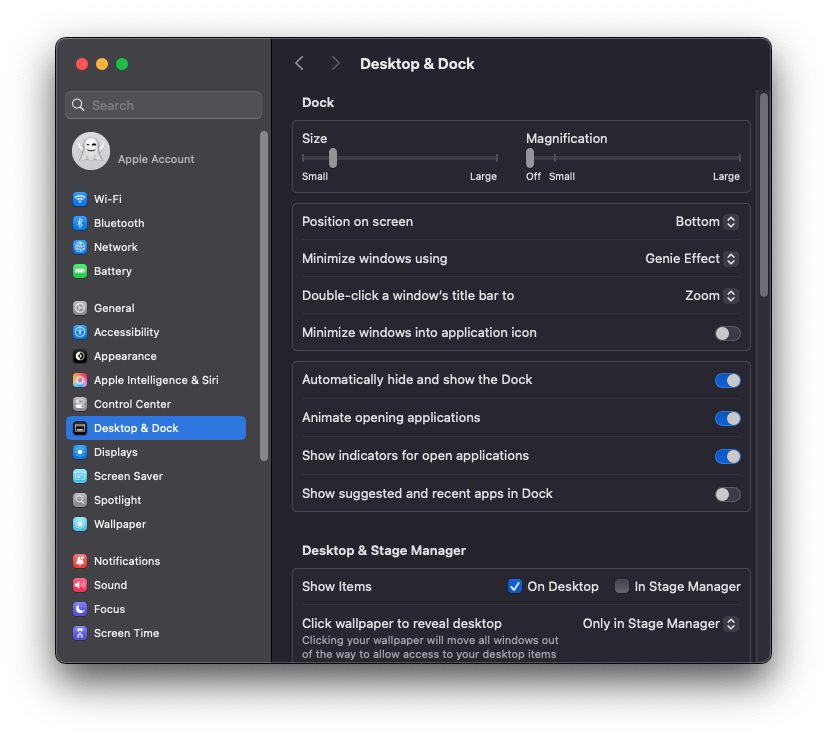Open Apple Account settings
The width and height of the screenshot is (827, 737).
click(156, 151)
